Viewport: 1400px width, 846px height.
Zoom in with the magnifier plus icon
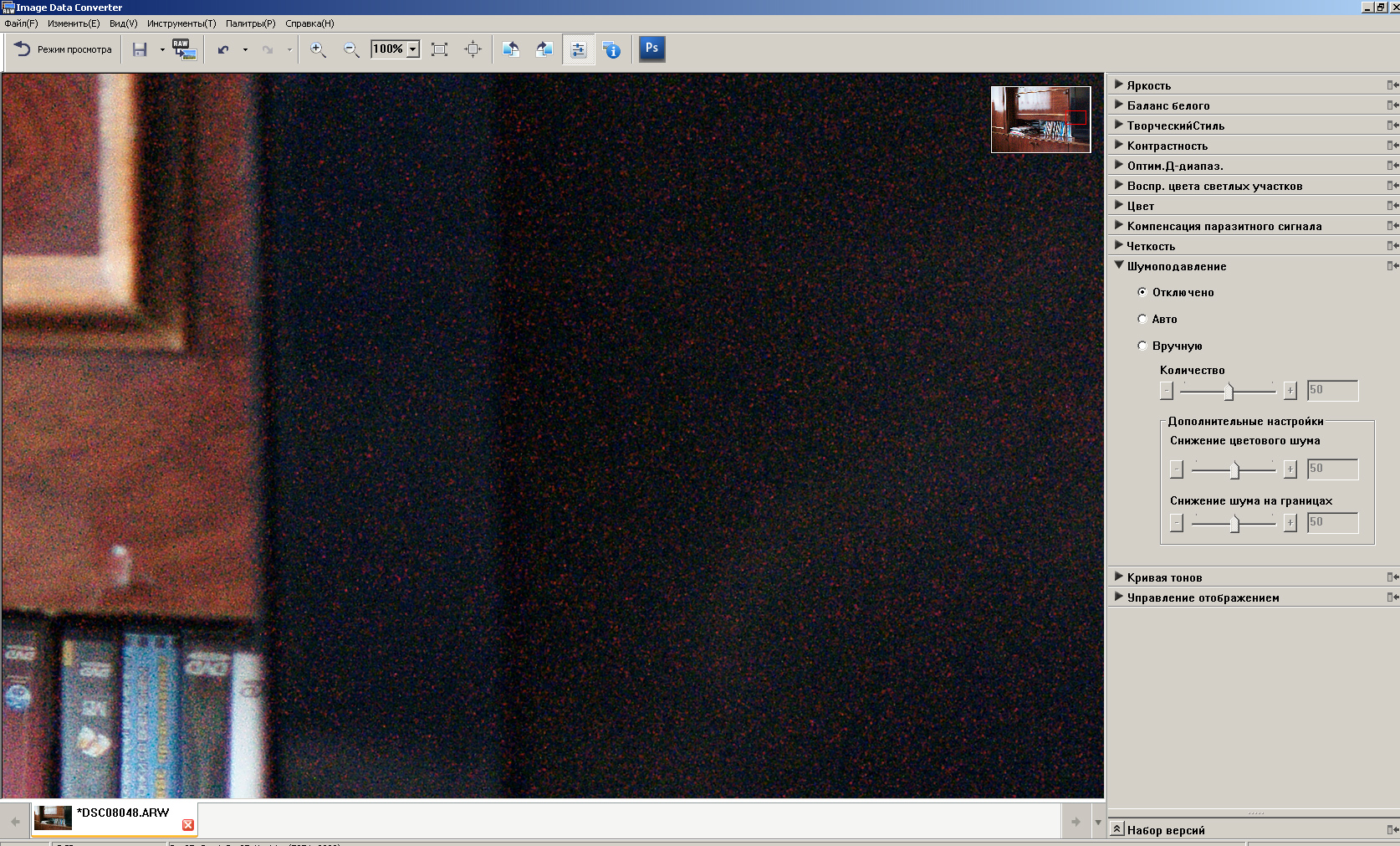click(318, 50)
